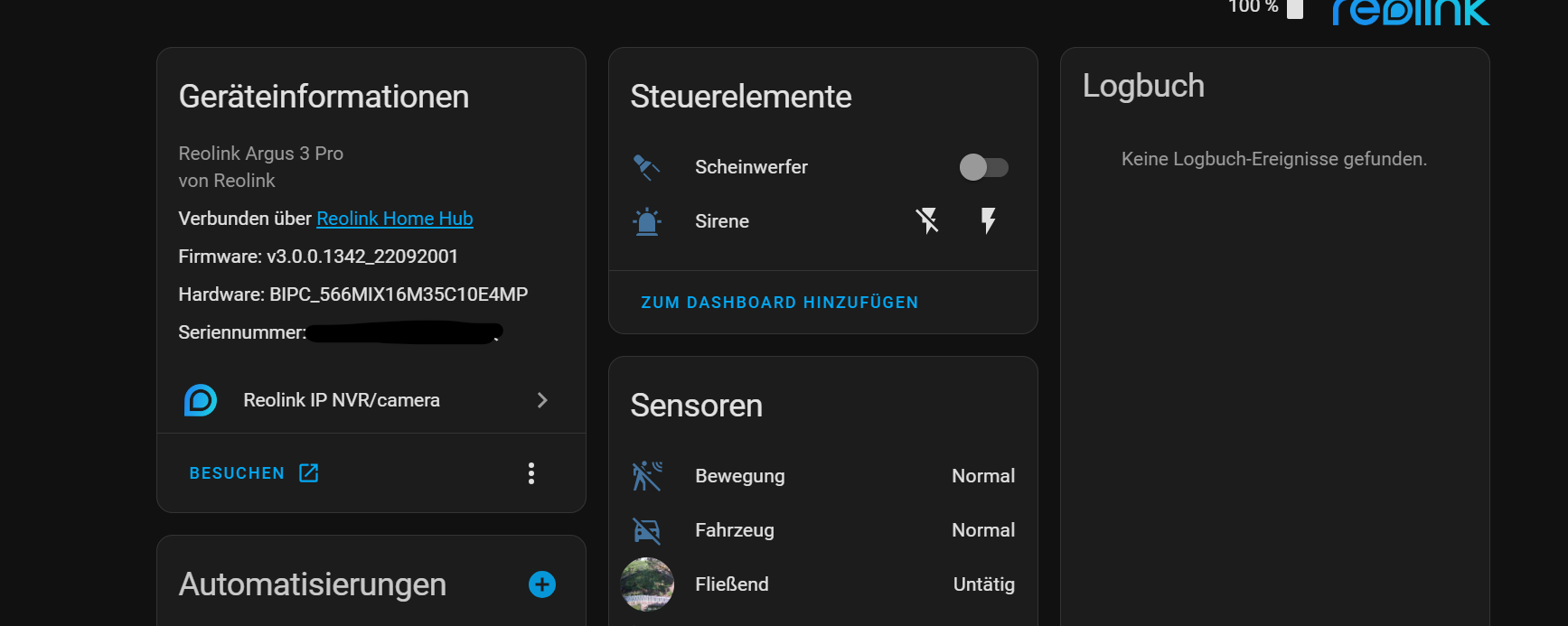
Task: Add automation with blue plus icon
Action: pyautogui.click(x=542, y=584)
